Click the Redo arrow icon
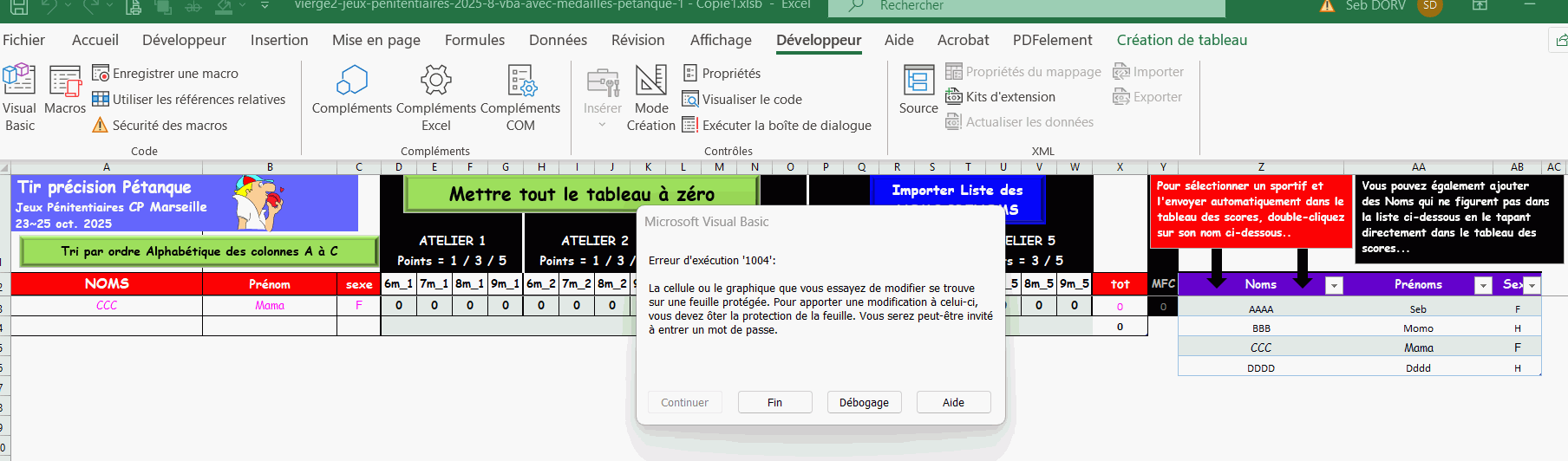 tap(90, 6)
